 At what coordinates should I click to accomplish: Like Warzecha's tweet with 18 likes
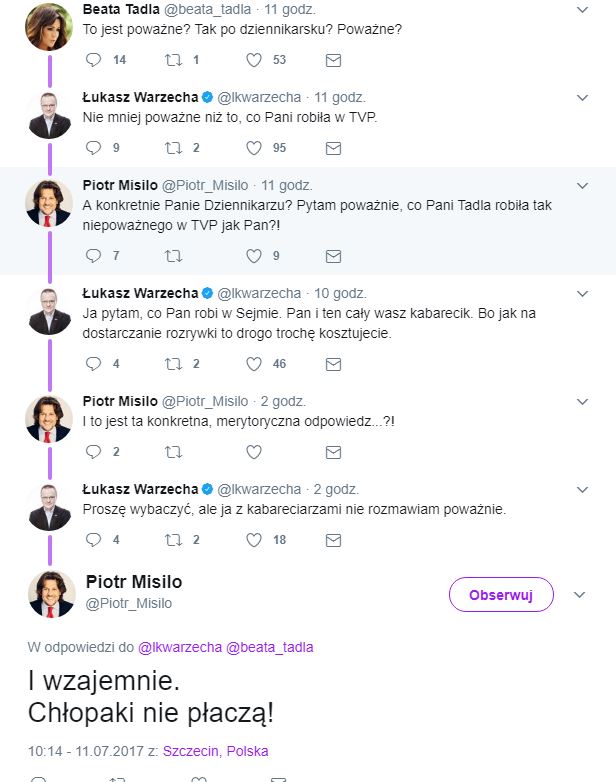[254, 540]
